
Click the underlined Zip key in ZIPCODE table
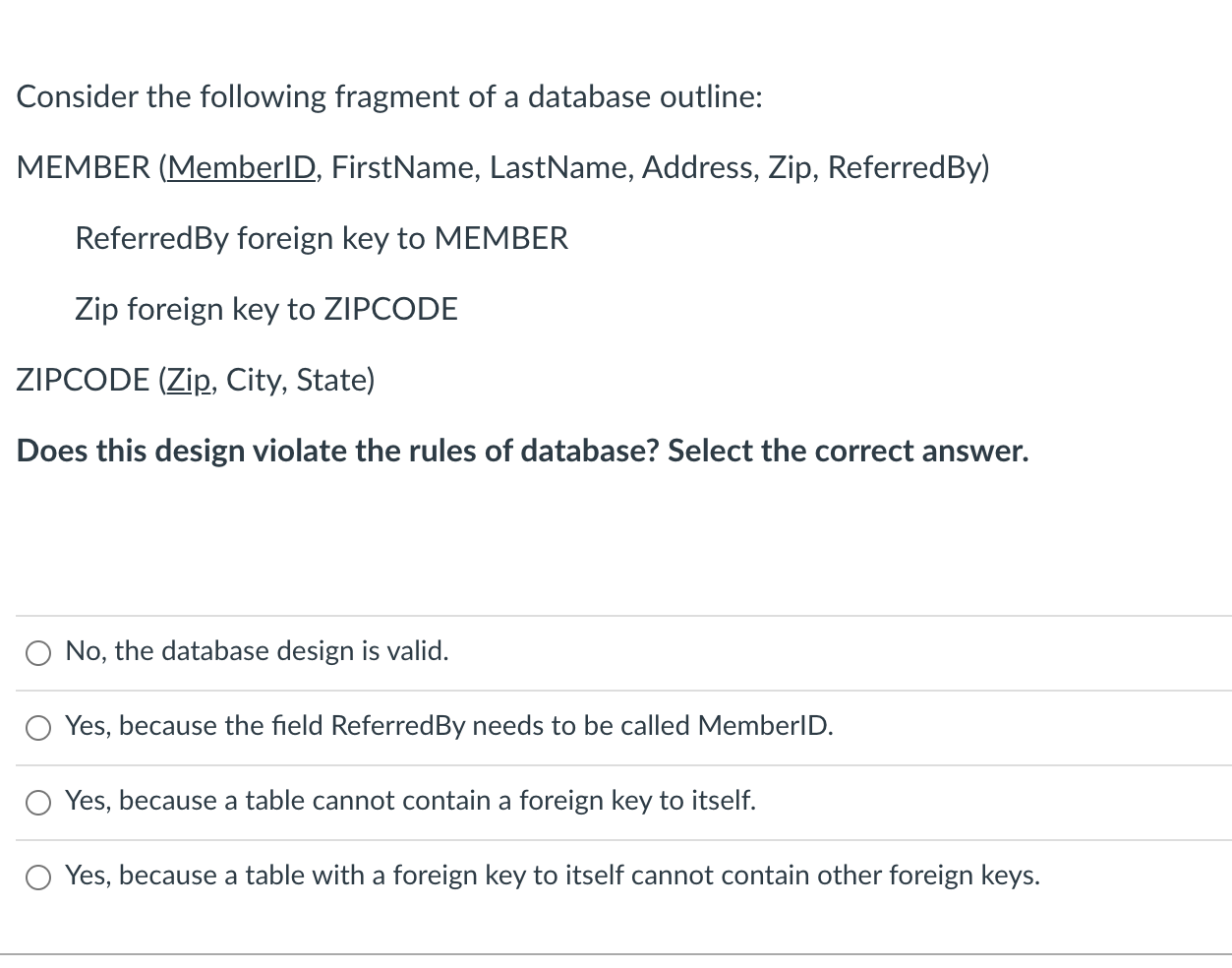tap(188, 381)
